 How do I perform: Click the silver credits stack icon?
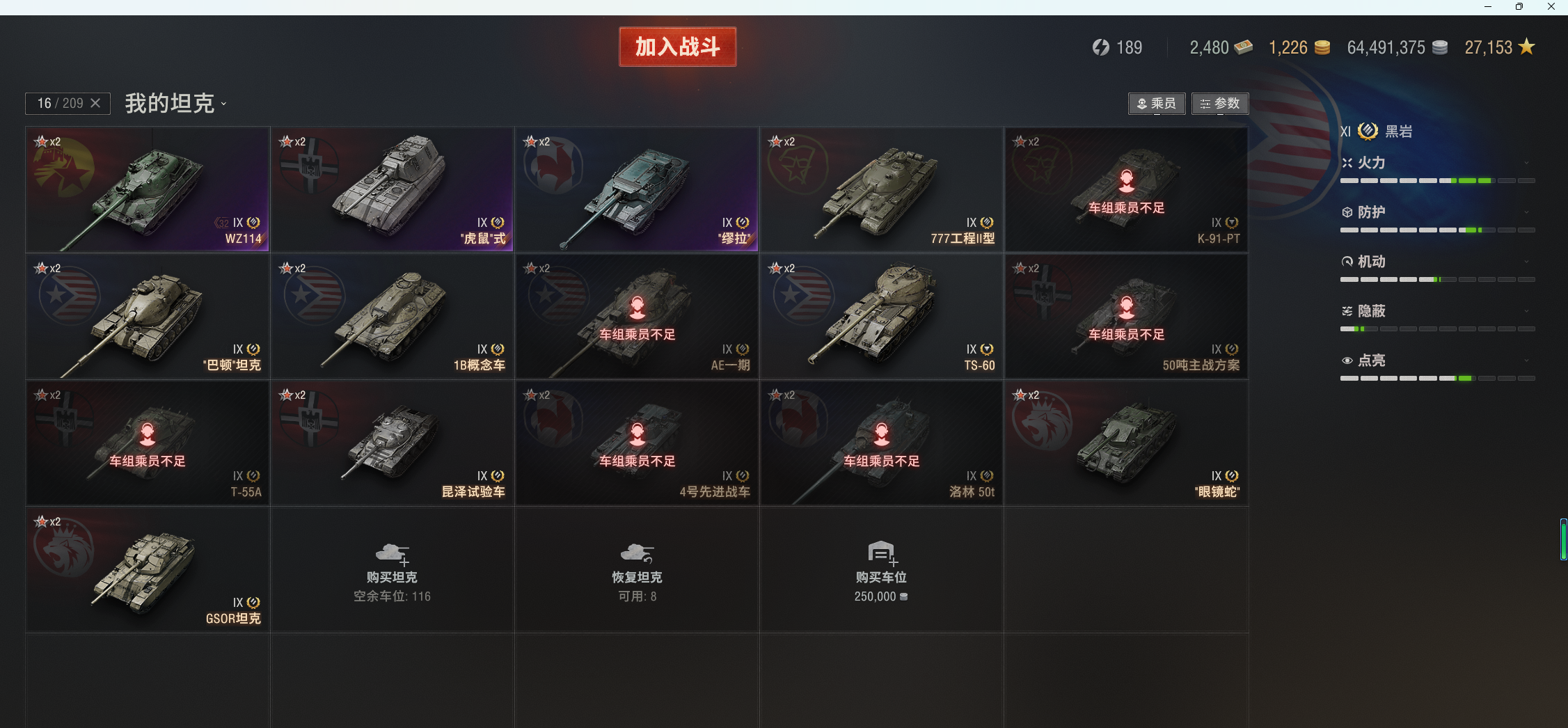1440,47
